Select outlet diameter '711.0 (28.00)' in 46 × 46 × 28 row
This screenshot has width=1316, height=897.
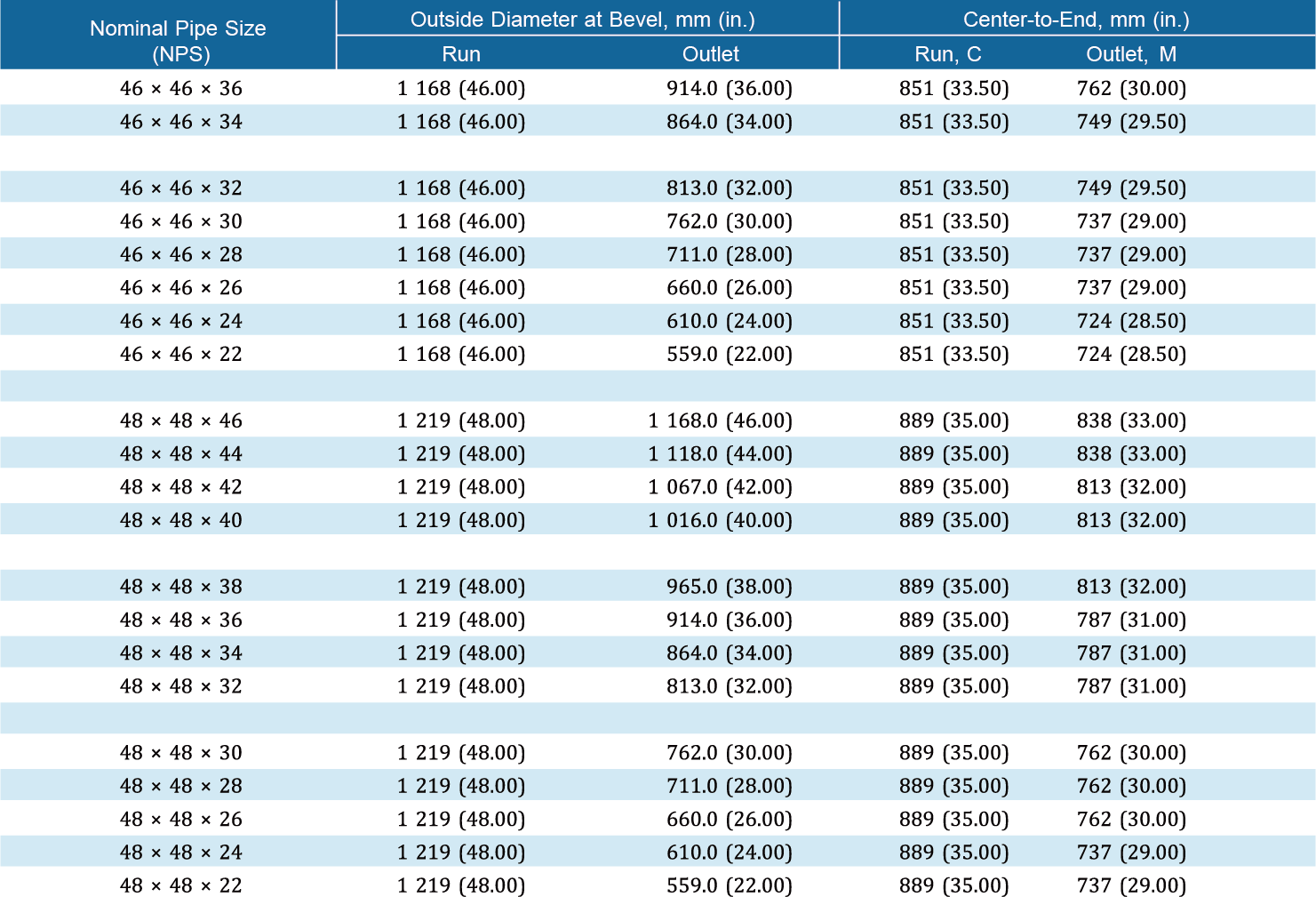pos(730,255)
